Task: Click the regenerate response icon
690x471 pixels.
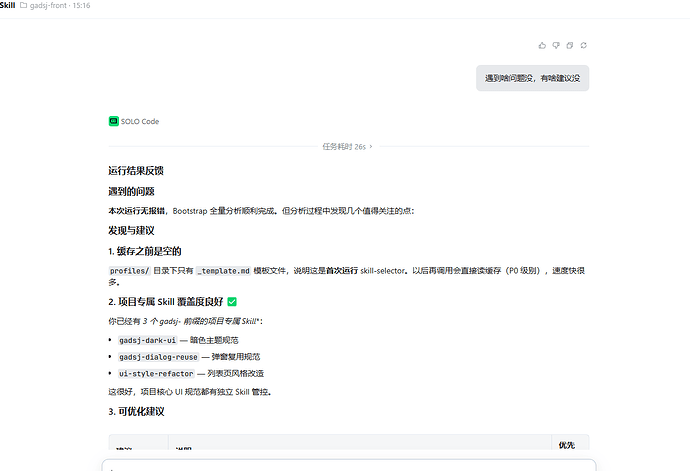Action: click(584, 45)
